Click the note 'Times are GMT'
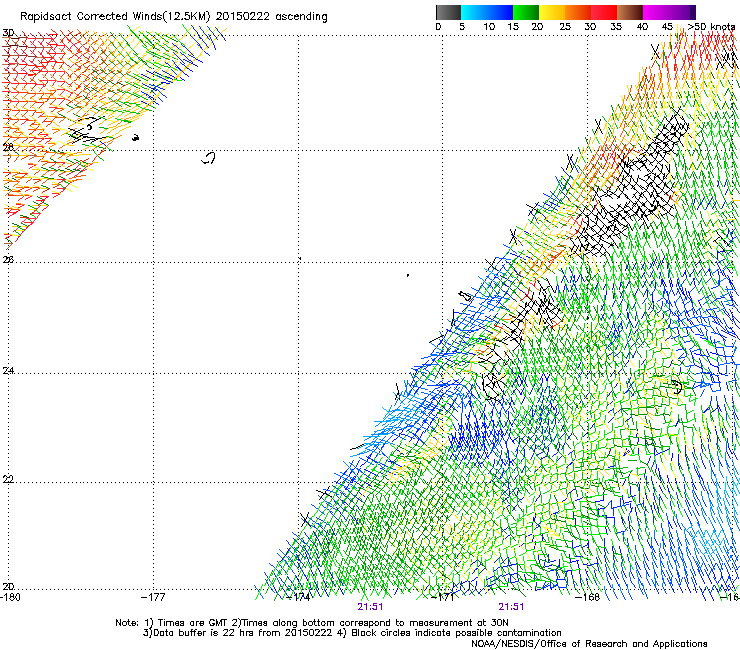The image size is (740, 650). point(193,623)
